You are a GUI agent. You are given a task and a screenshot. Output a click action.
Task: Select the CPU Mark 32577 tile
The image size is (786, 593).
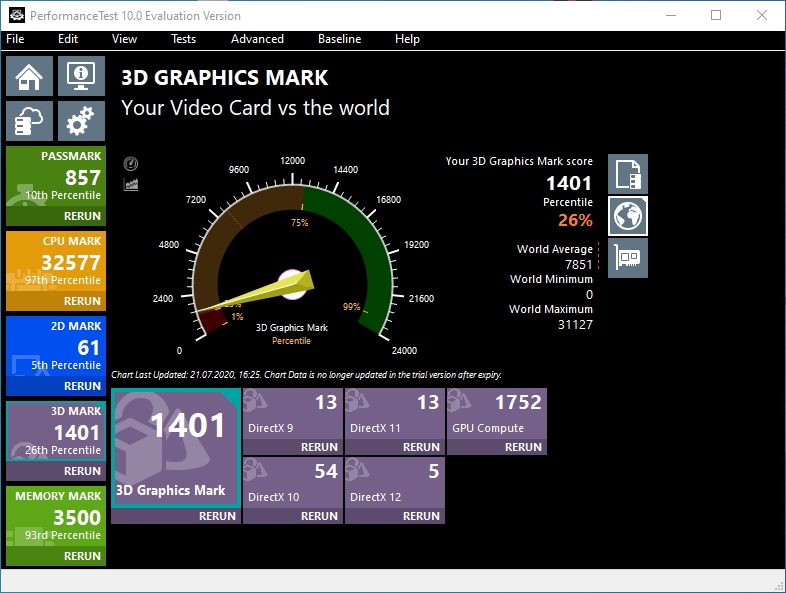tap(56, 261)
